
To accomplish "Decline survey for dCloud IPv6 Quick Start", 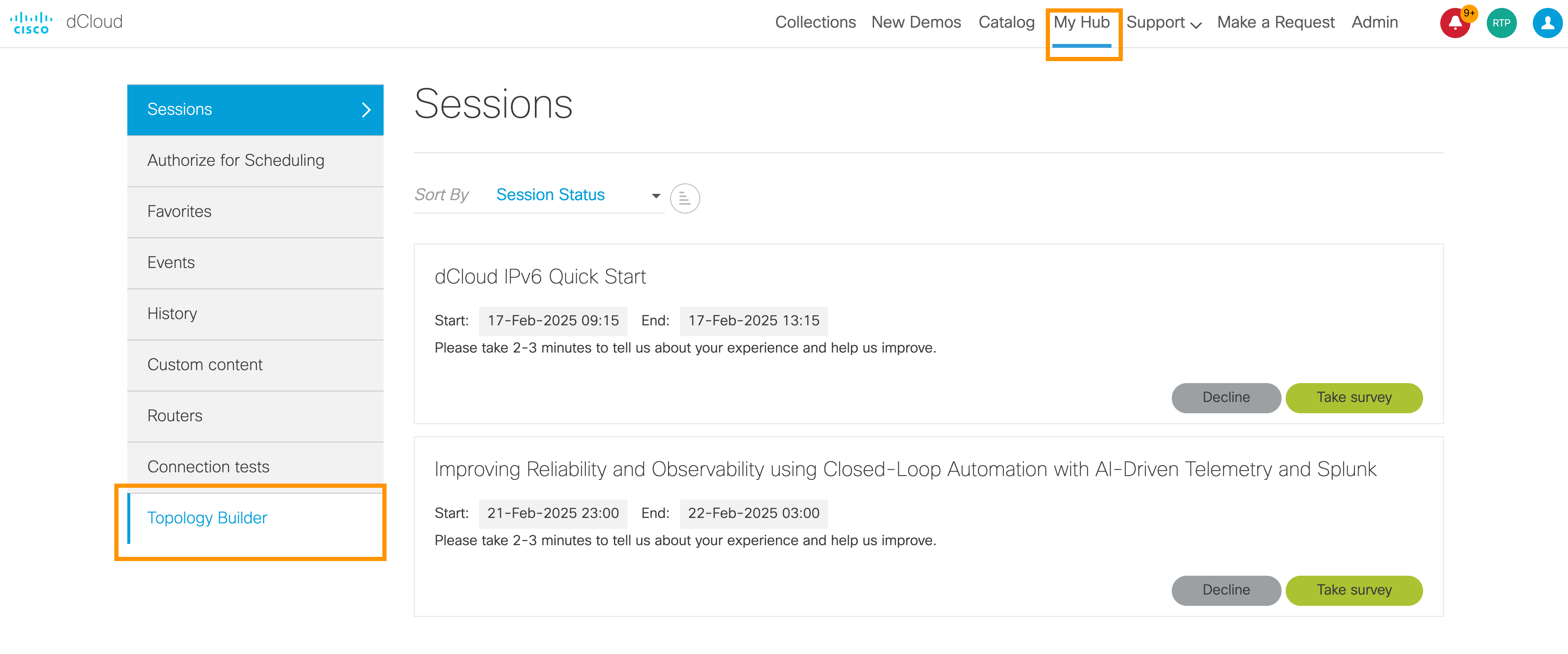I will click(1226, 398).
